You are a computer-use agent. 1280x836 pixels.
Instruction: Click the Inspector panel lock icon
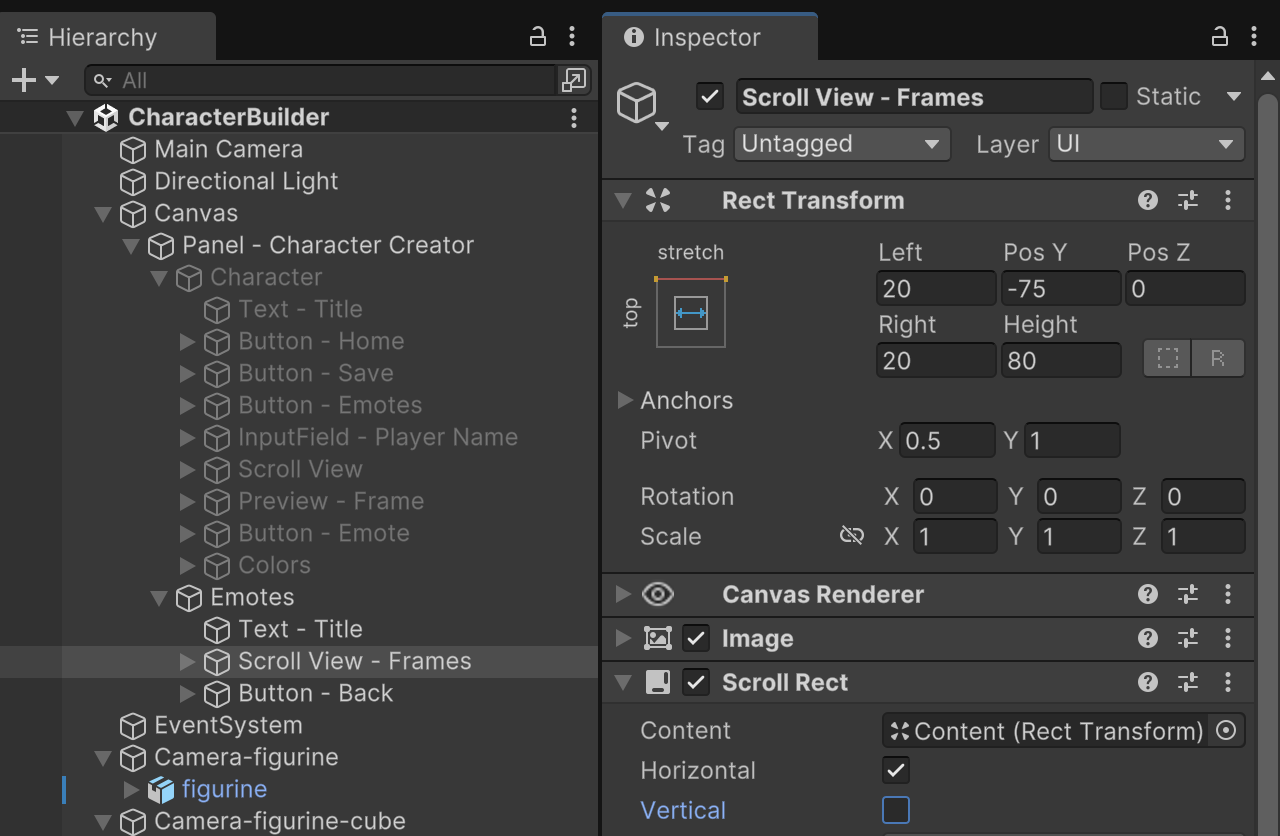click(1219, 37)
